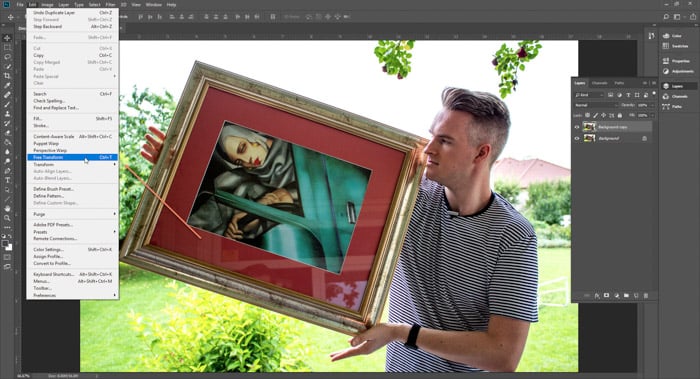Screen dimensions: 700x379
Task: Open the Adjustments panel icon
Action: 666,71
